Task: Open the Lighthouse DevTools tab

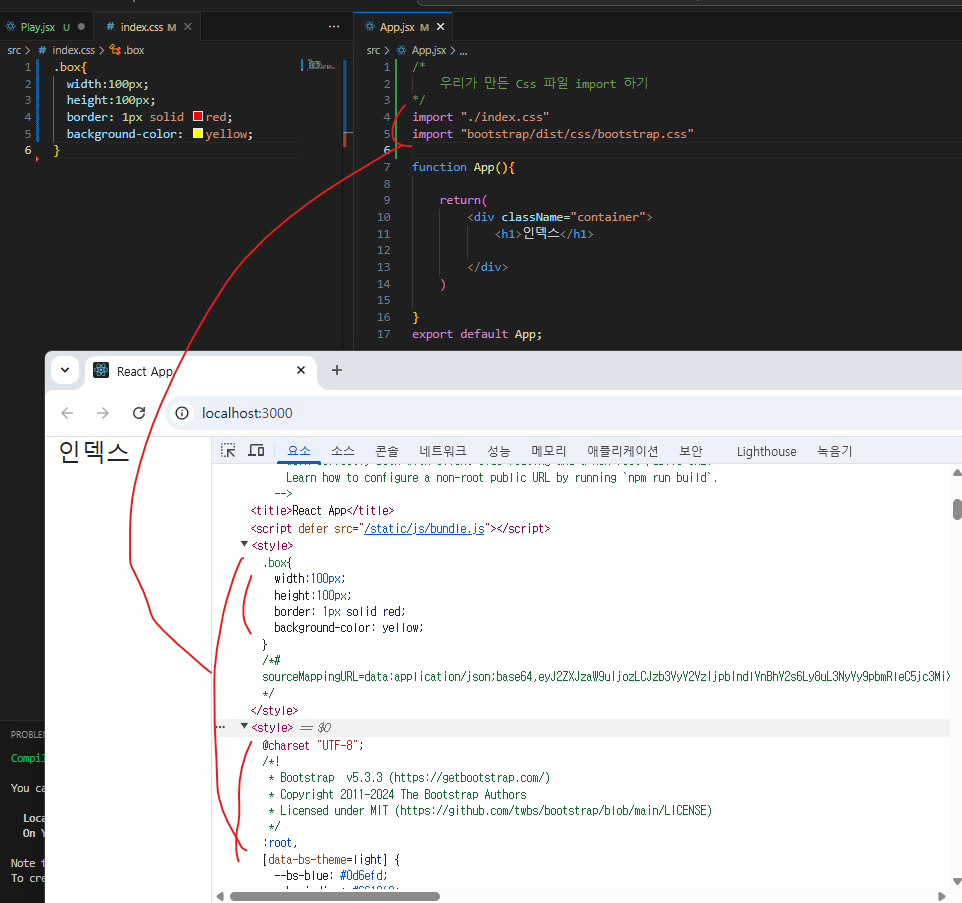Action: pyautogui.click(x=766, y=451)
